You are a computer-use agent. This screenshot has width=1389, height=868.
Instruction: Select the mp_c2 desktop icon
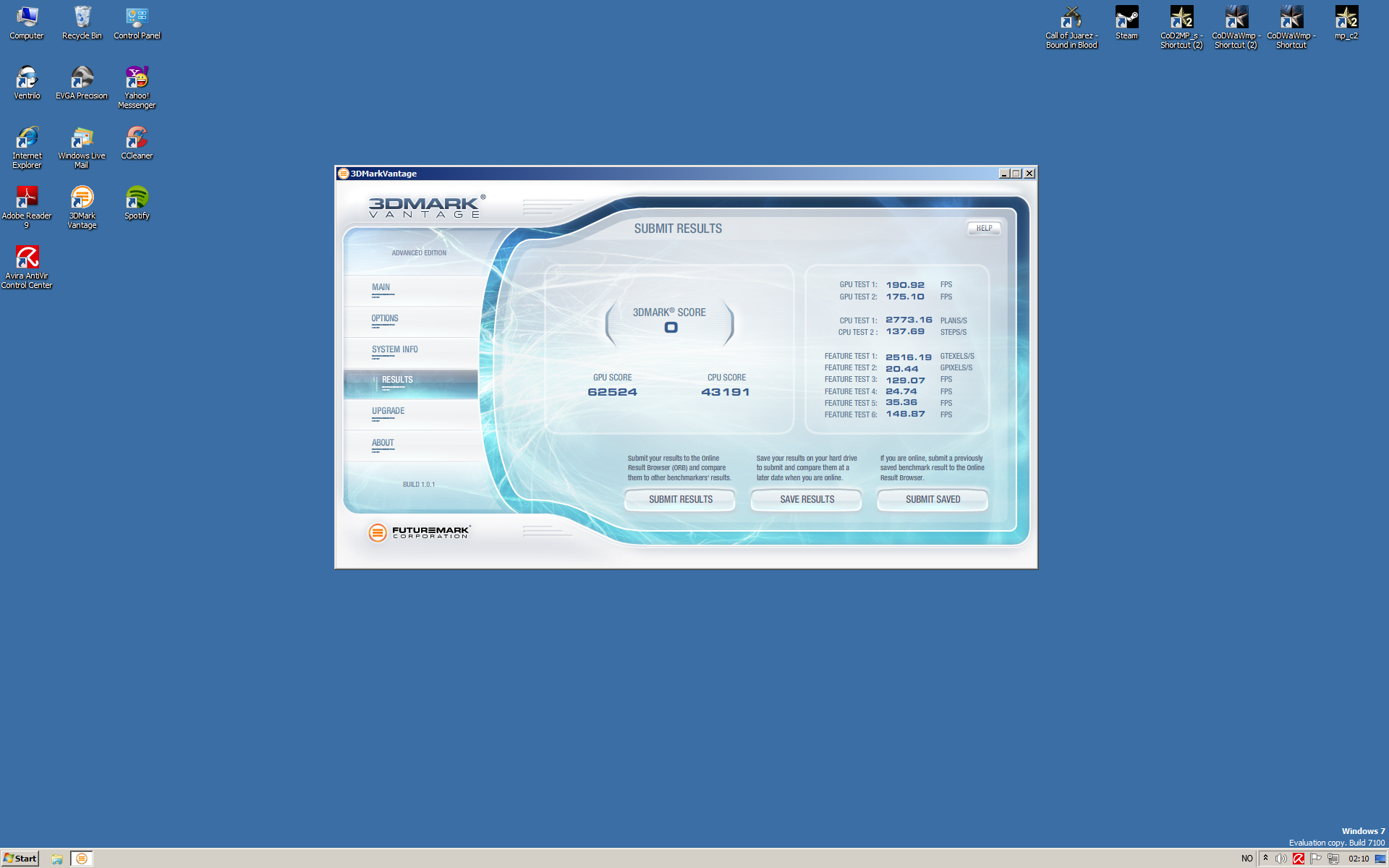coord(1346,23)
